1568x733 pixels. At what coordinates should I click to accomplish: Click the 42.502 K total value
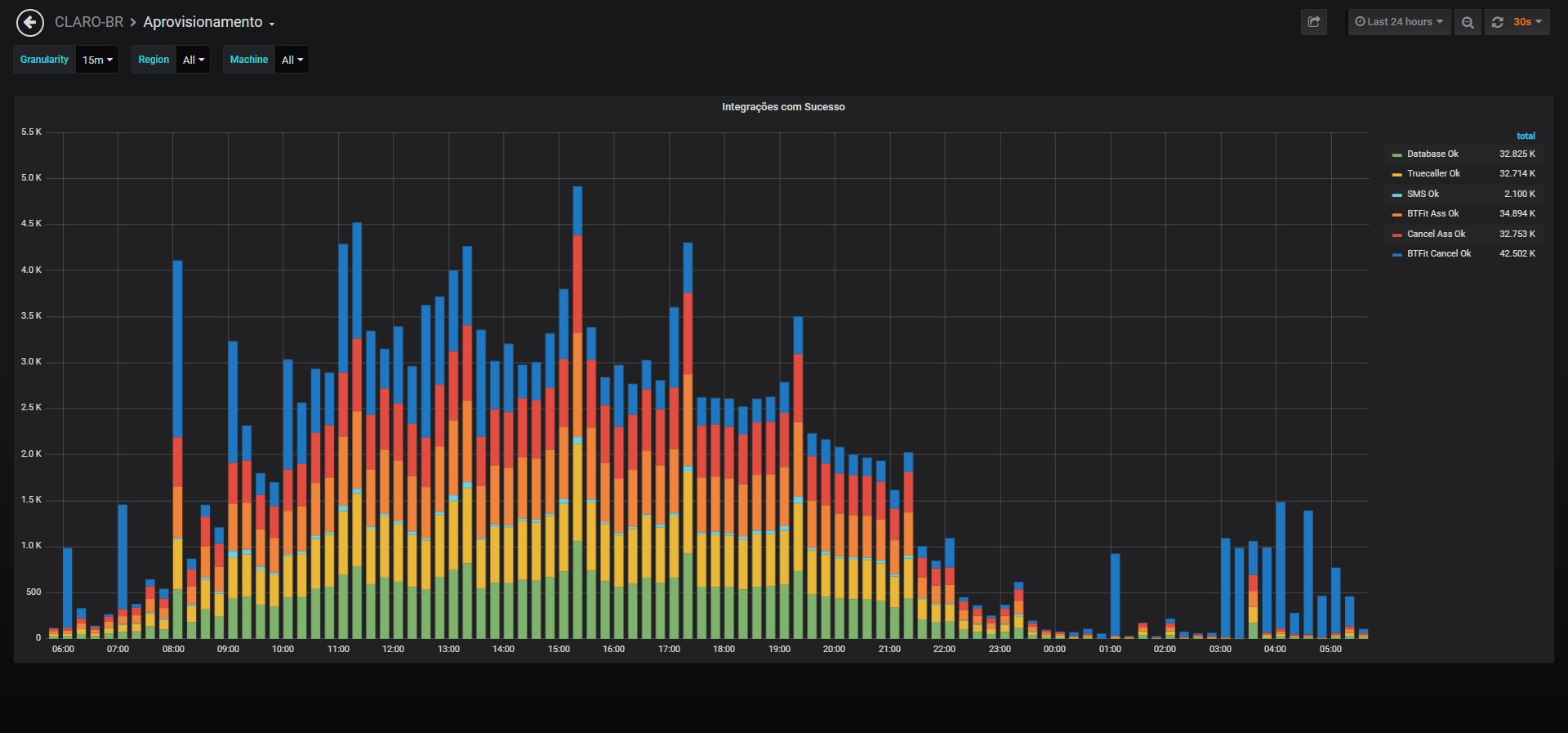tap(1517, 253)
